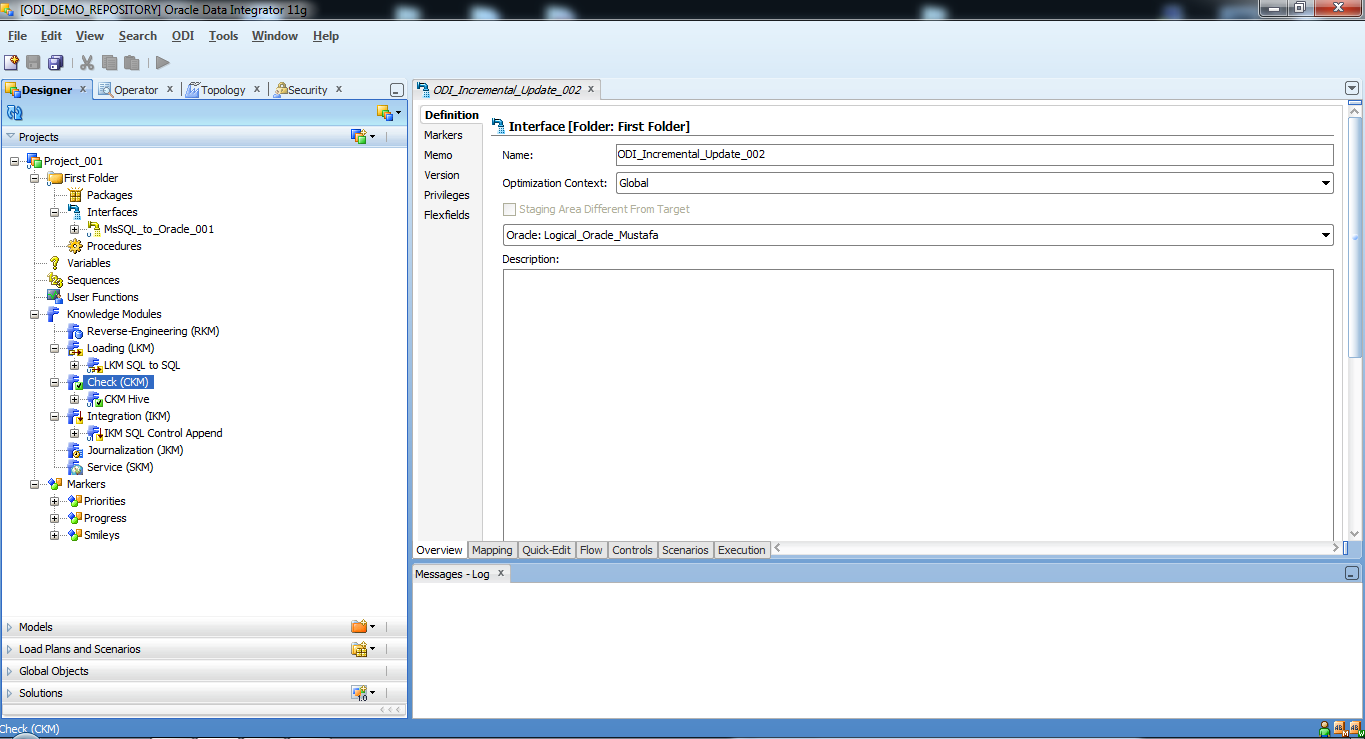Click the connected user icon in the status bar

click(x=1322, y=728)
